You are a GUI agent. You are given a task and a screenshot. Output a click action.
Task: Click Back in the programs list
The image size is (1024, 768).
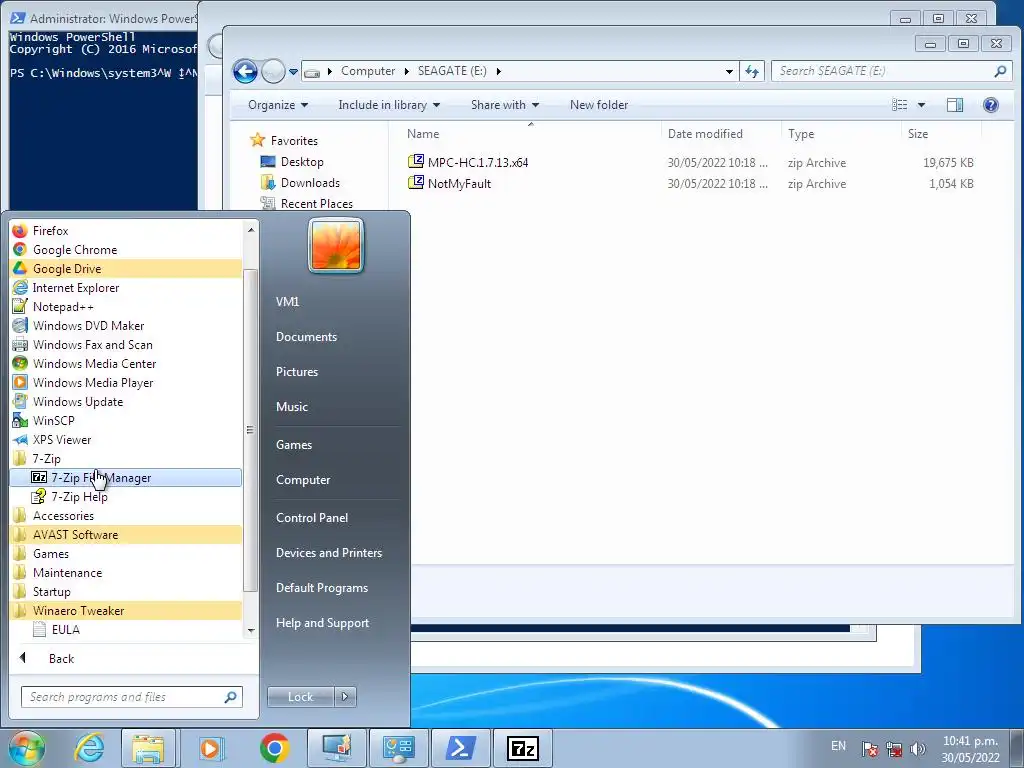point(61,659)
